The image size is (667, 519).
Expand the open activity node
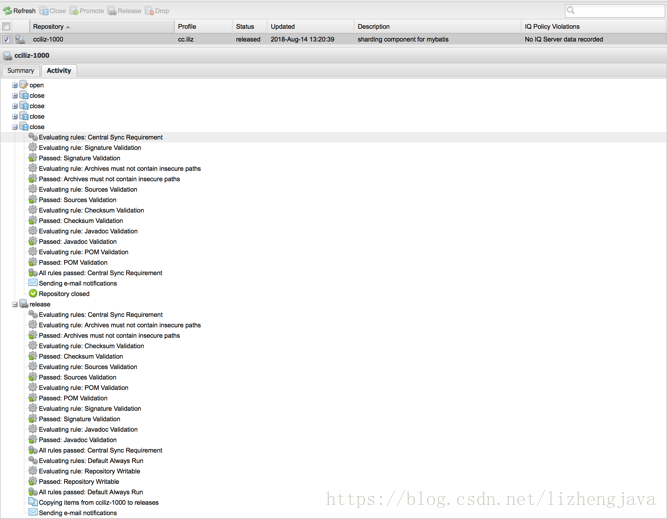coord(15,85)
